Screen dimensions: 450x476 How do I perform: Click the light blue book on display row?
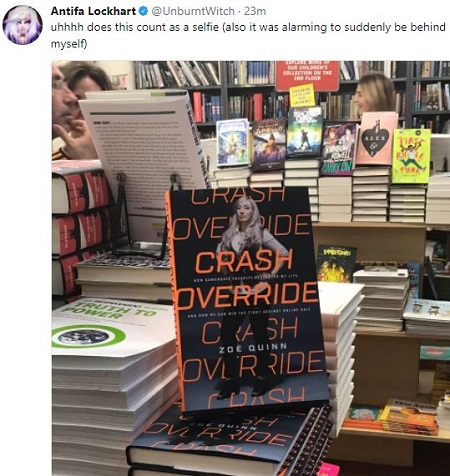[233, 142]
